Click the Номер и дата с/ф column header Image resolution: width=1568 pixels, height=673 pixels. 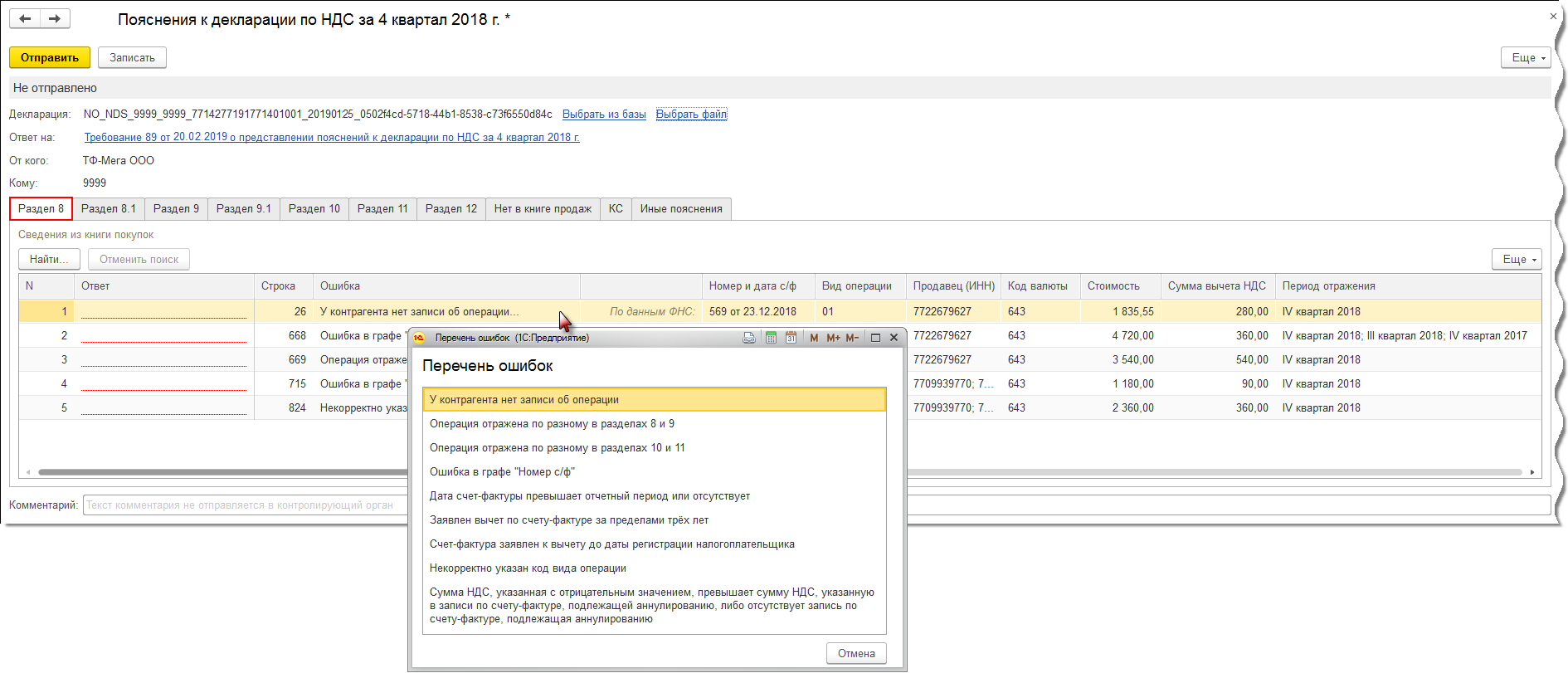tap(758, 285)
